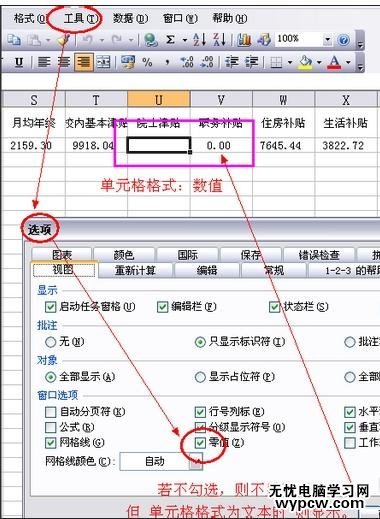
Task: Click Merge and Center icon
Action: (103, 62)
